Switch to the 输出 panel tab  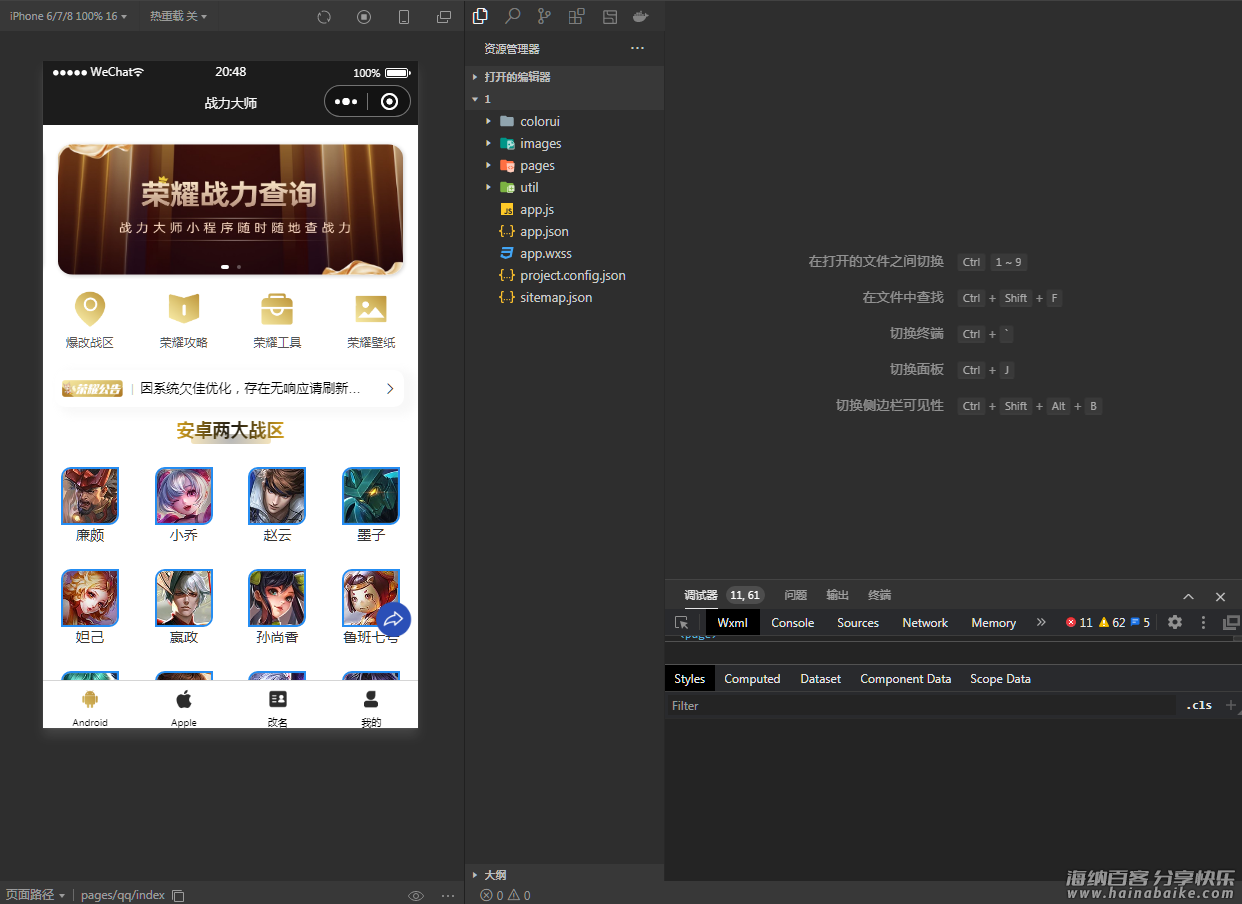pyautogui.click(x=837, y=595)
